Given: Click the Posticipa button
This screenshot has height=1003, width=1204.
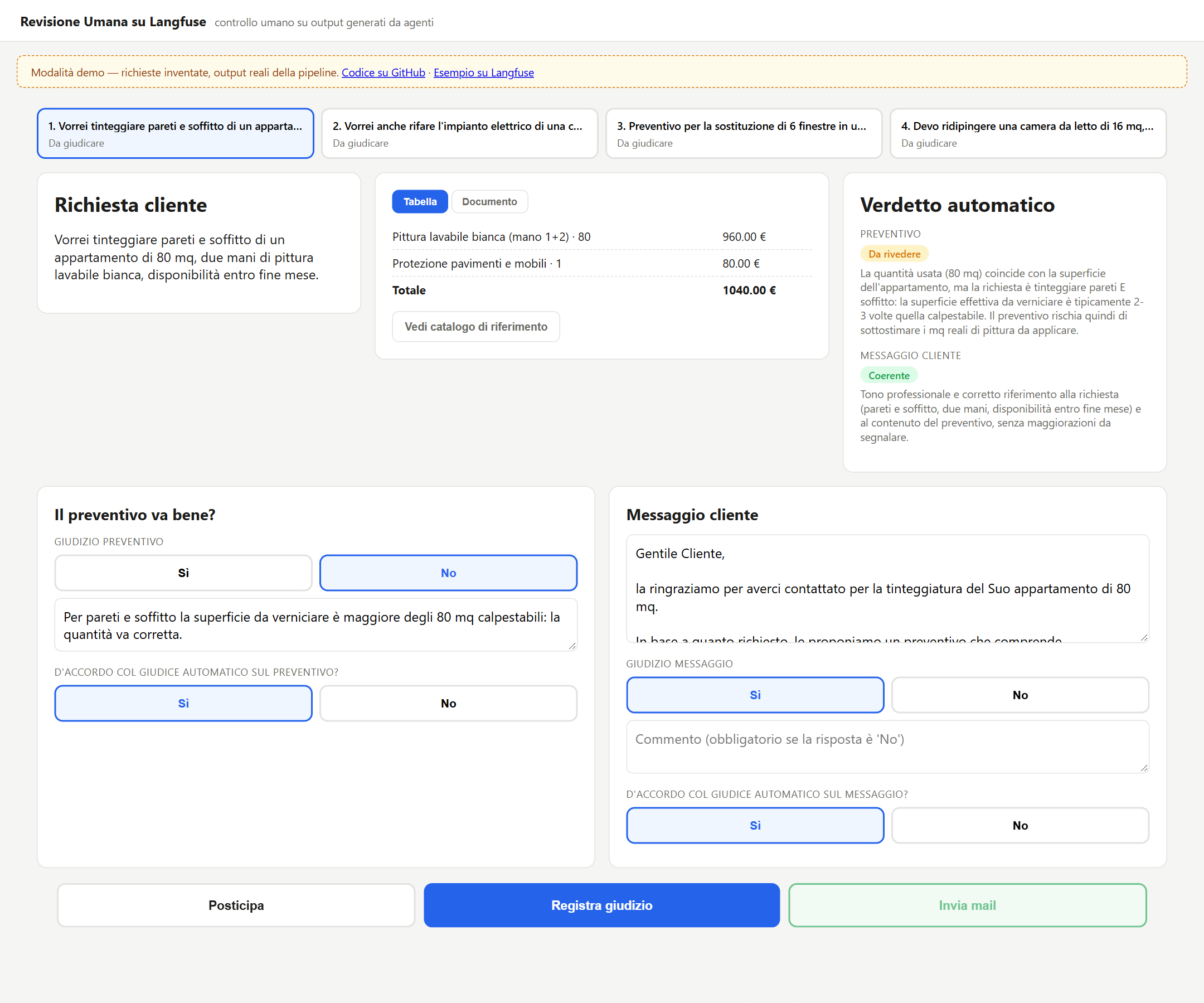Looking at the screenshot, I should (236, 905).
